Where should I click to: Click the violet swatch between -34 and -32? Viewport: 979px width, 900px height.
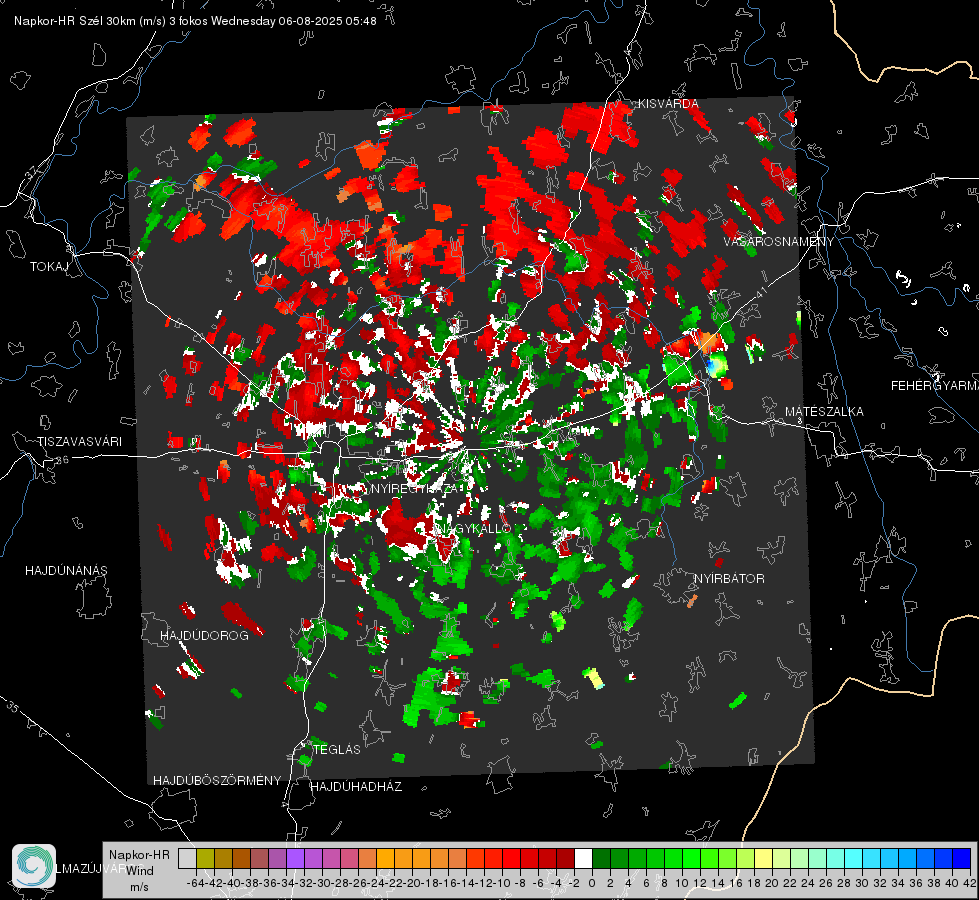coord(295,858)
